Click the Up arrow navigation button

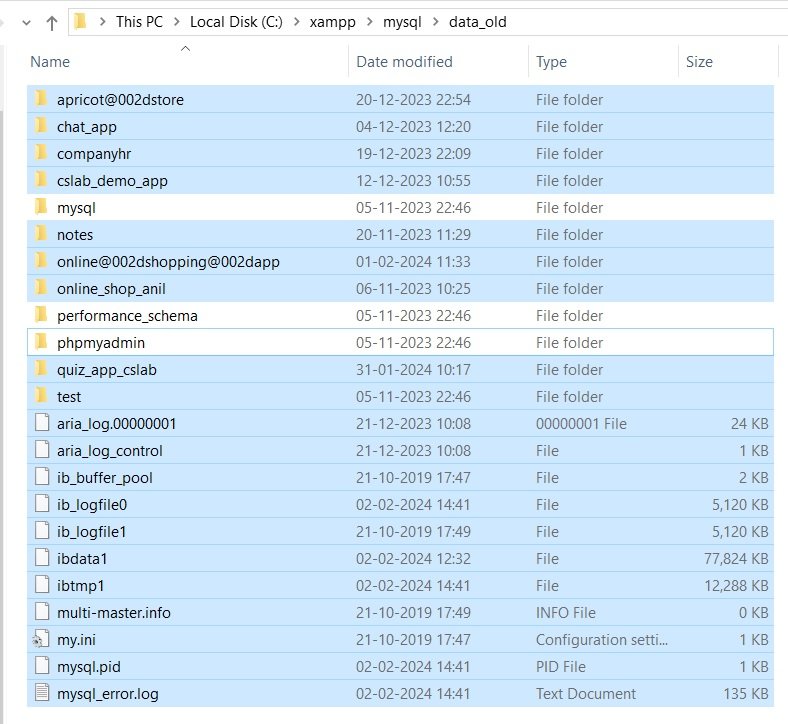tap(51, 23)
